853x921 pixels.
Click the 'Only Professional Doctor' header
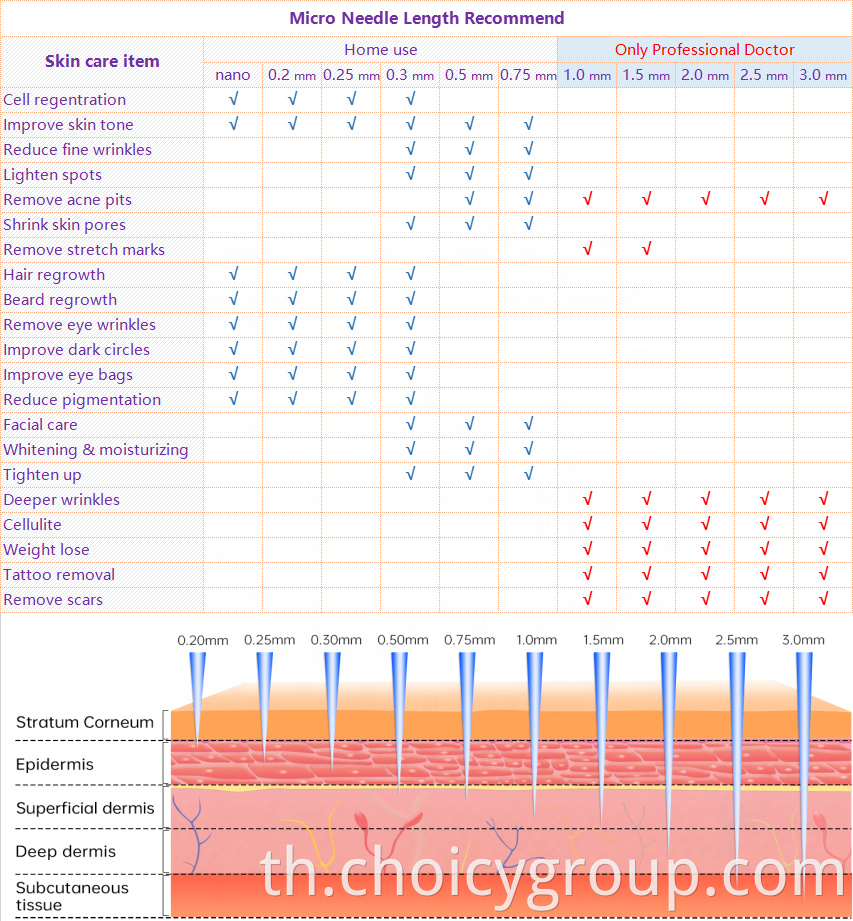704,50
